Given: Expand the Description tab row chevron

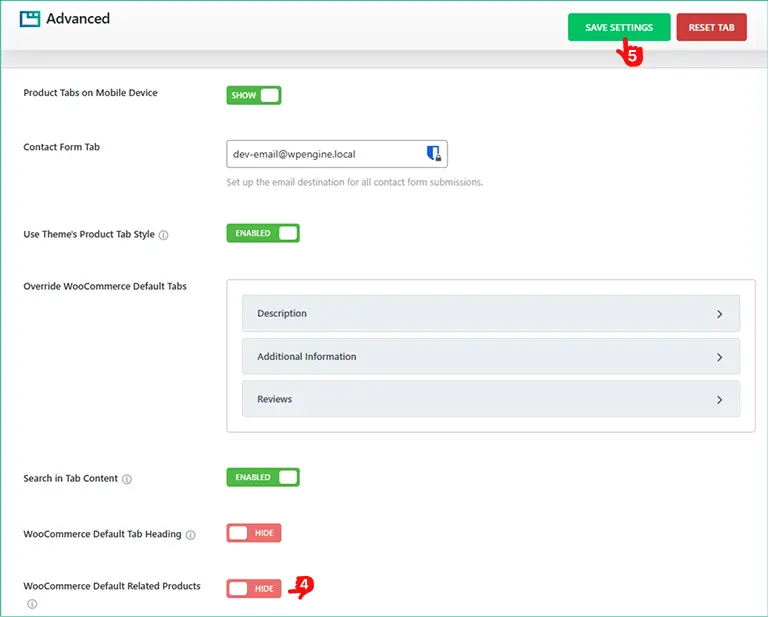Looking at the screenshot, I should (x=719, y=314).
